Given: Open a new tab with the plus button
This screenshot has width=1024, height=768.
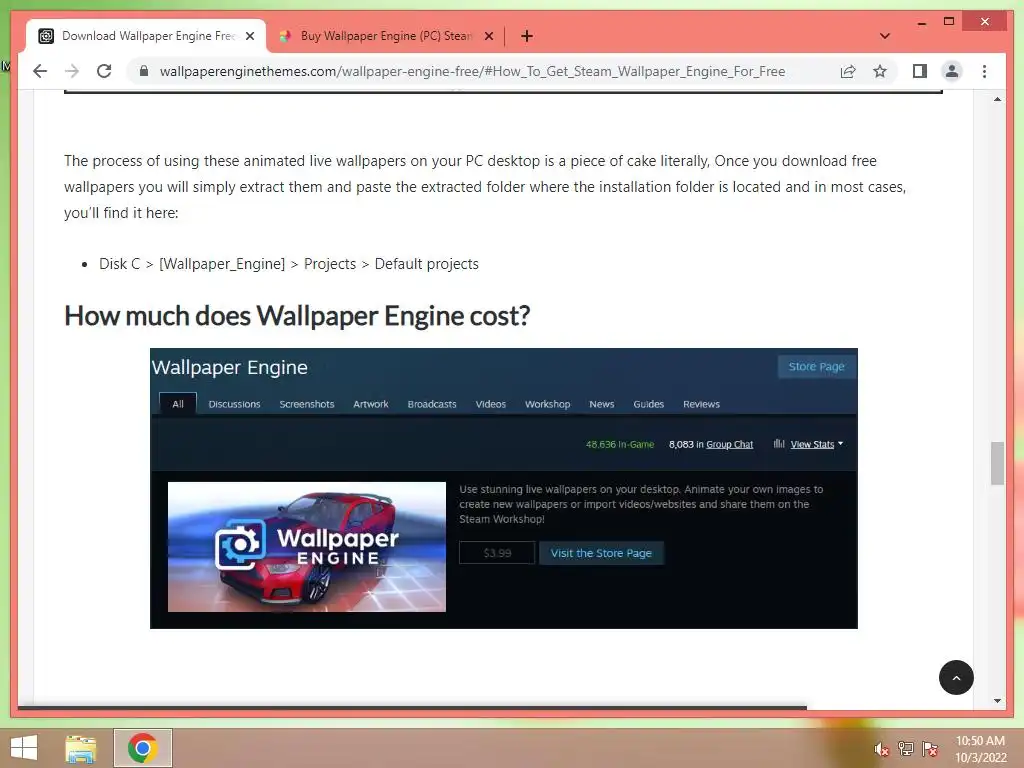Looking at the screenshot, I should coord(527,36).
